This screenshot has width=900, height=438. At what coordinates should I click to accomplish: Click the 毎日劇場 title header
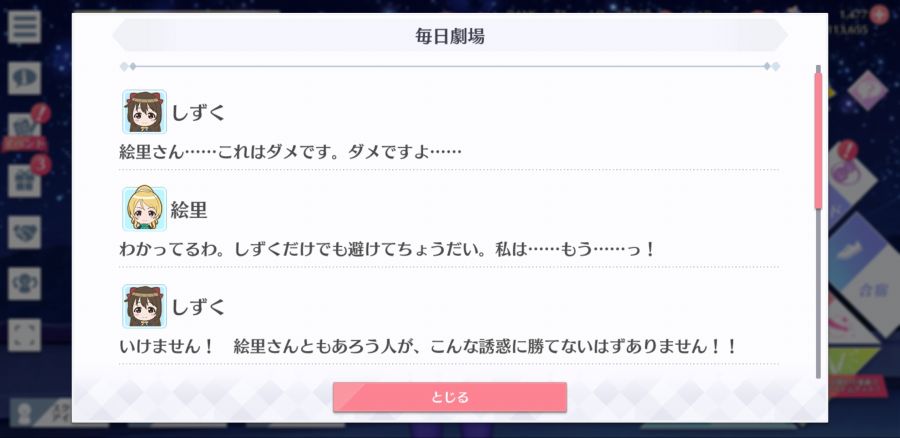pos(450,36)
